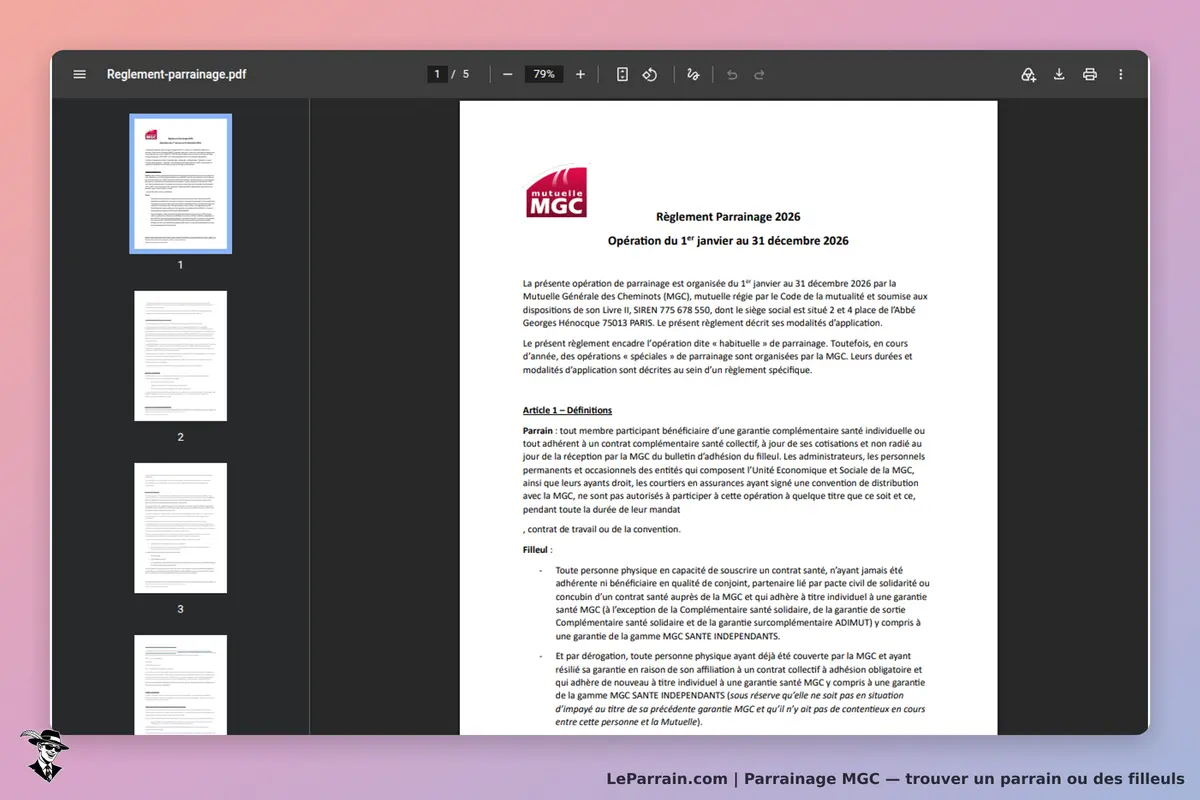Download the PDF file
This screenshot has width=1200, height=800.
pos(1059,74)
